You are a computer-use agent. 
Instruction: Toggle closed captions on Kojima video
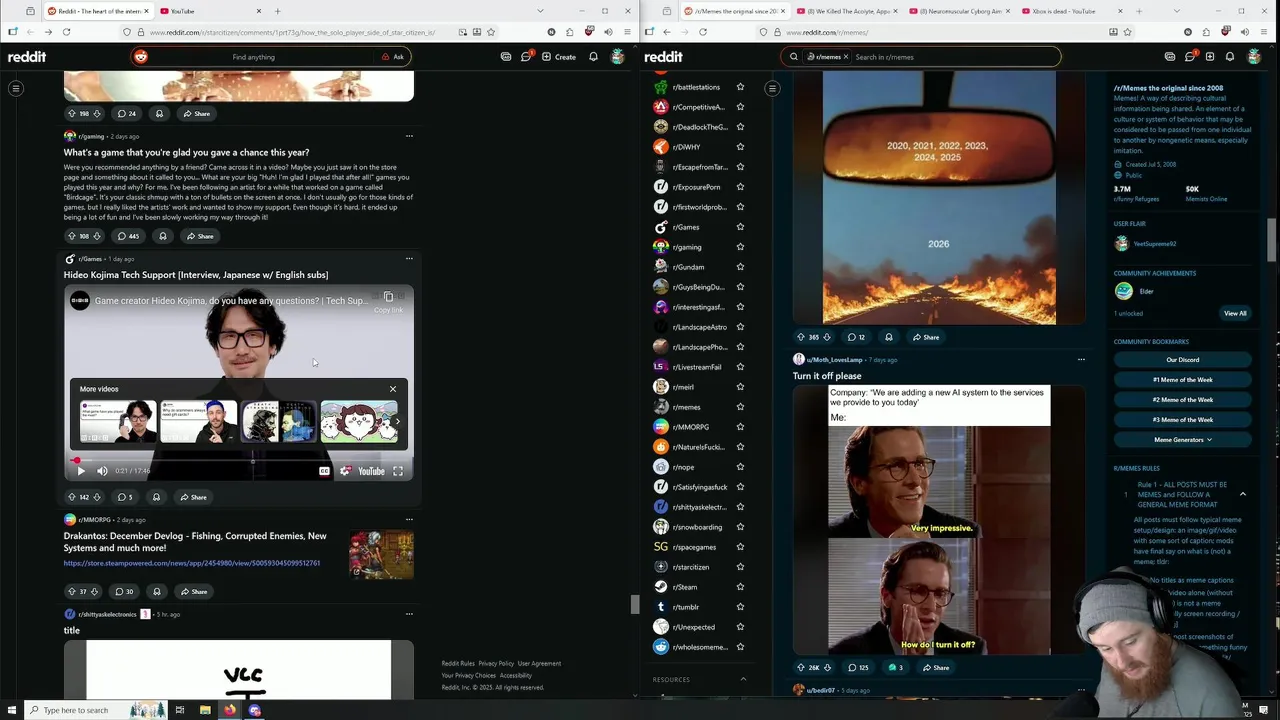(324, 471)
